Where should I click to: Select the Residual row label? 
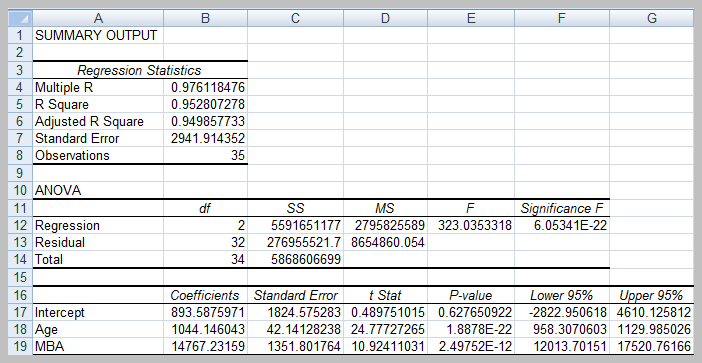[x=98, y=242]
